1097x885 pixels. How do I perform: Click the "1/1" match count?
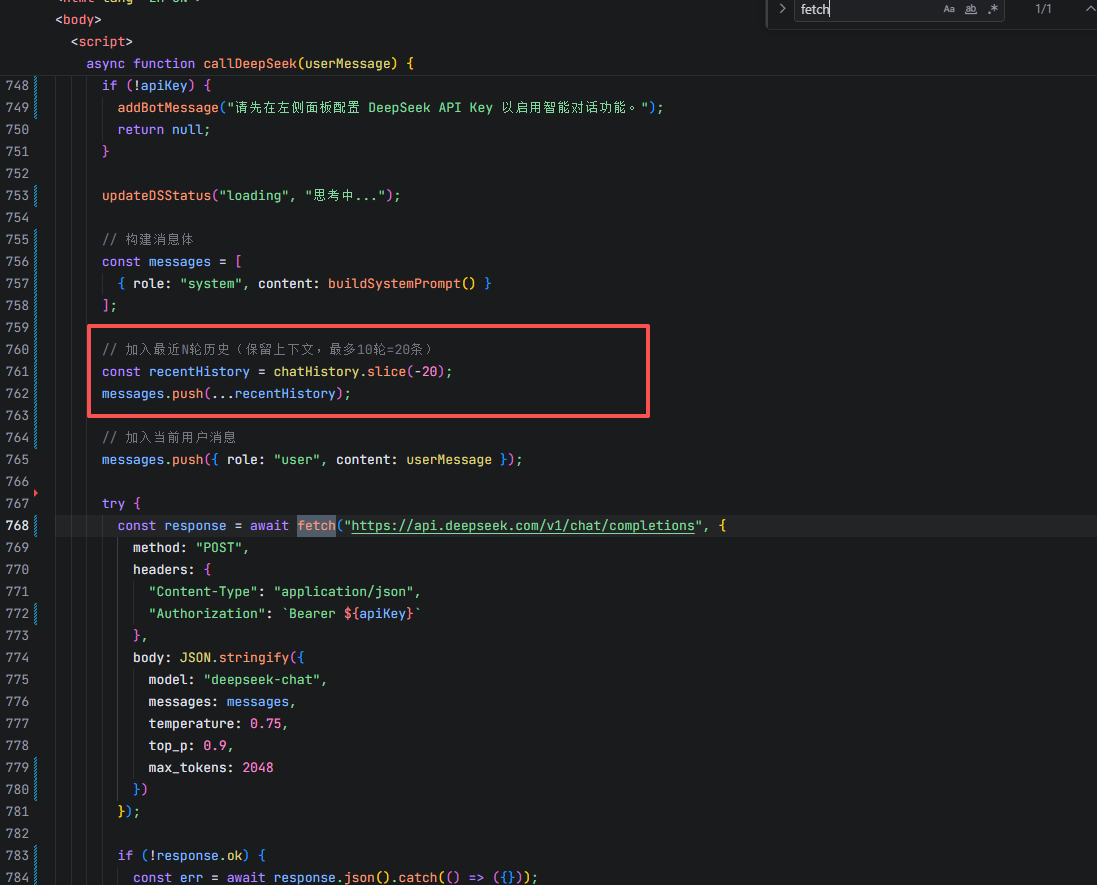[1043, 9]
